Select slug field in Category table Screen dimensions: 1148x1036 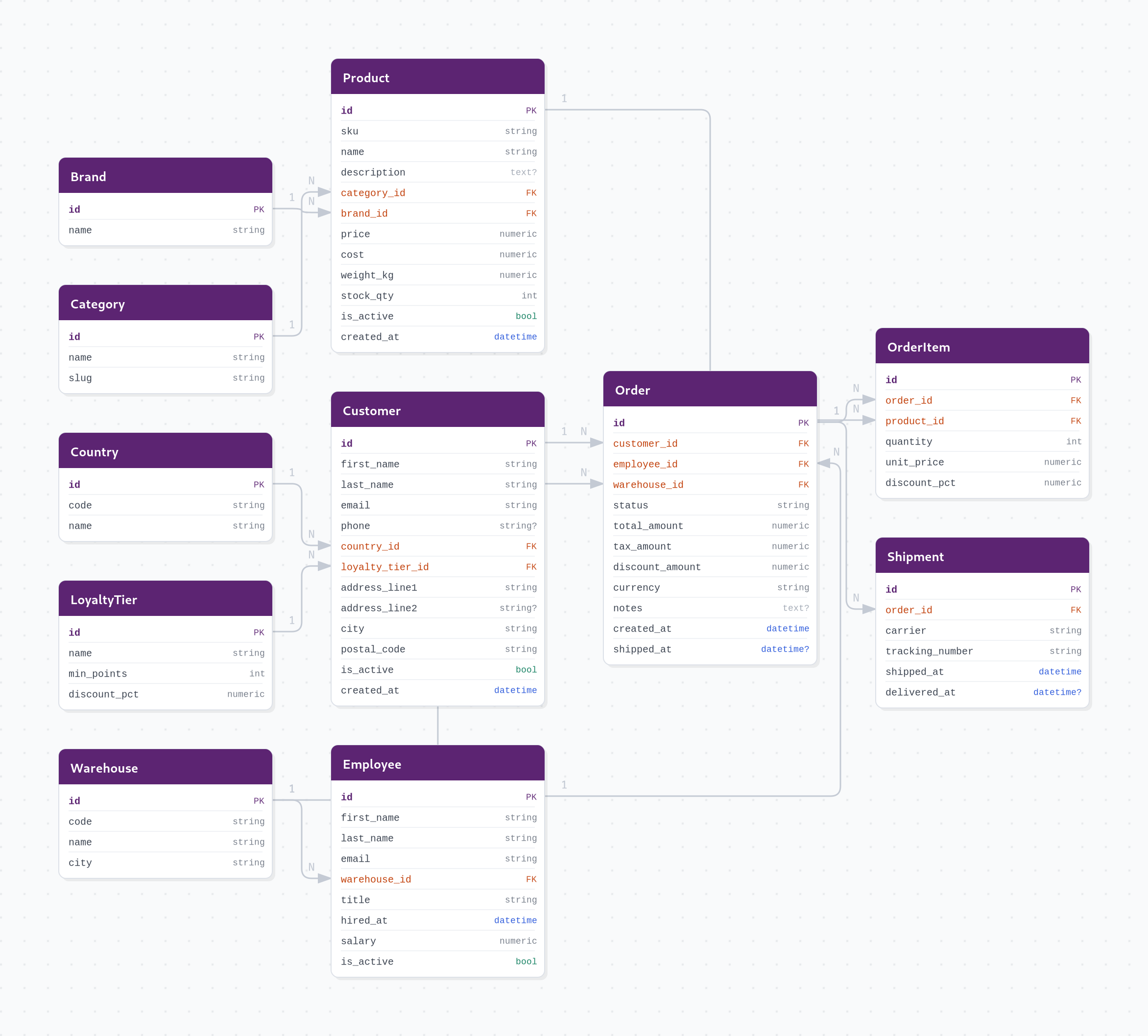click(165, 377)
